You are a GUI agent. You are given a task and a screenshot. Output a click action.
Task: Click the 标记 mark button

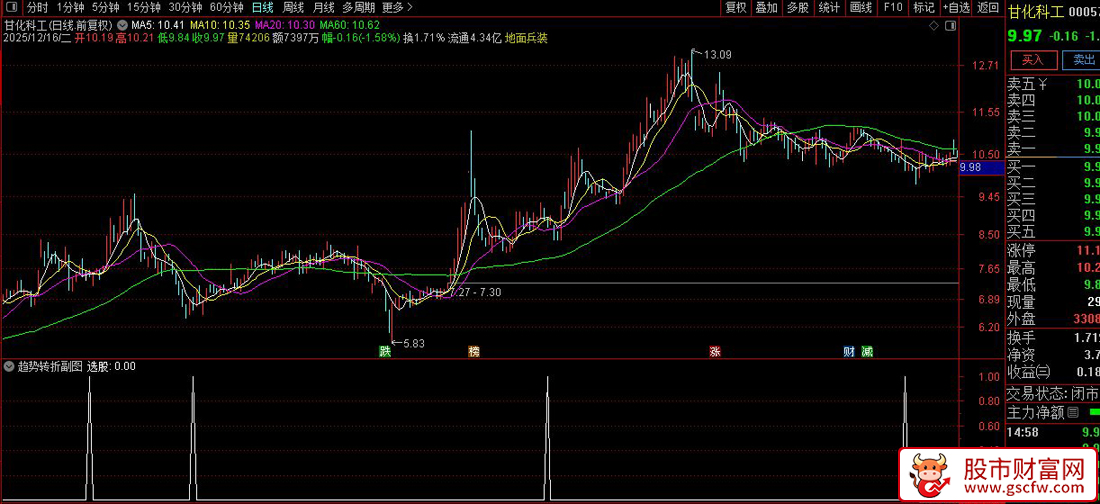tap(923, 8)
